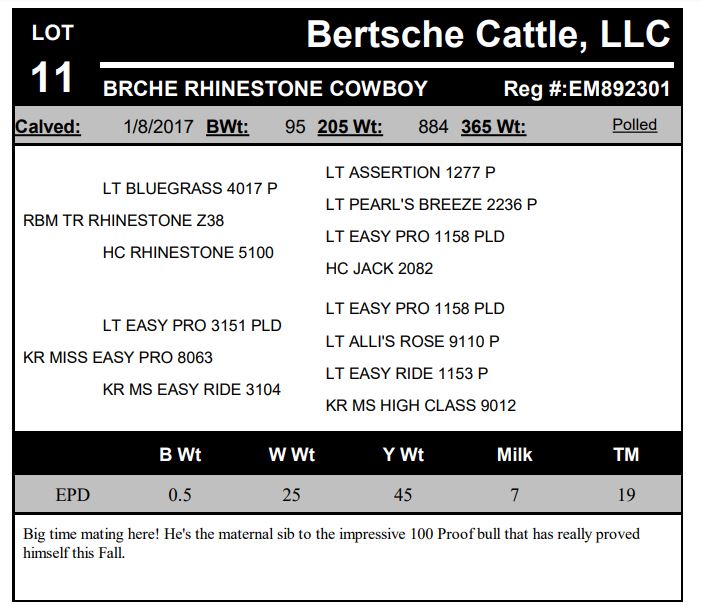Click the Reg # EM892301 text
The image size is (702, 612).
point(586,88)
